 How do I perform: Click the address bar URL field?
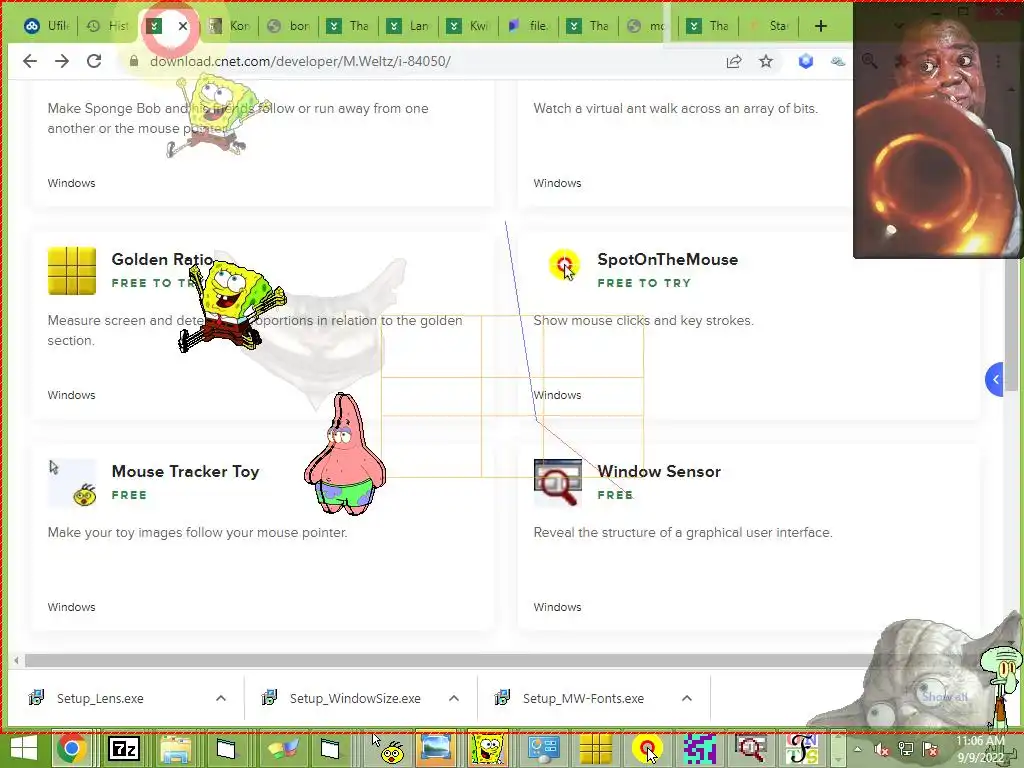418,61
